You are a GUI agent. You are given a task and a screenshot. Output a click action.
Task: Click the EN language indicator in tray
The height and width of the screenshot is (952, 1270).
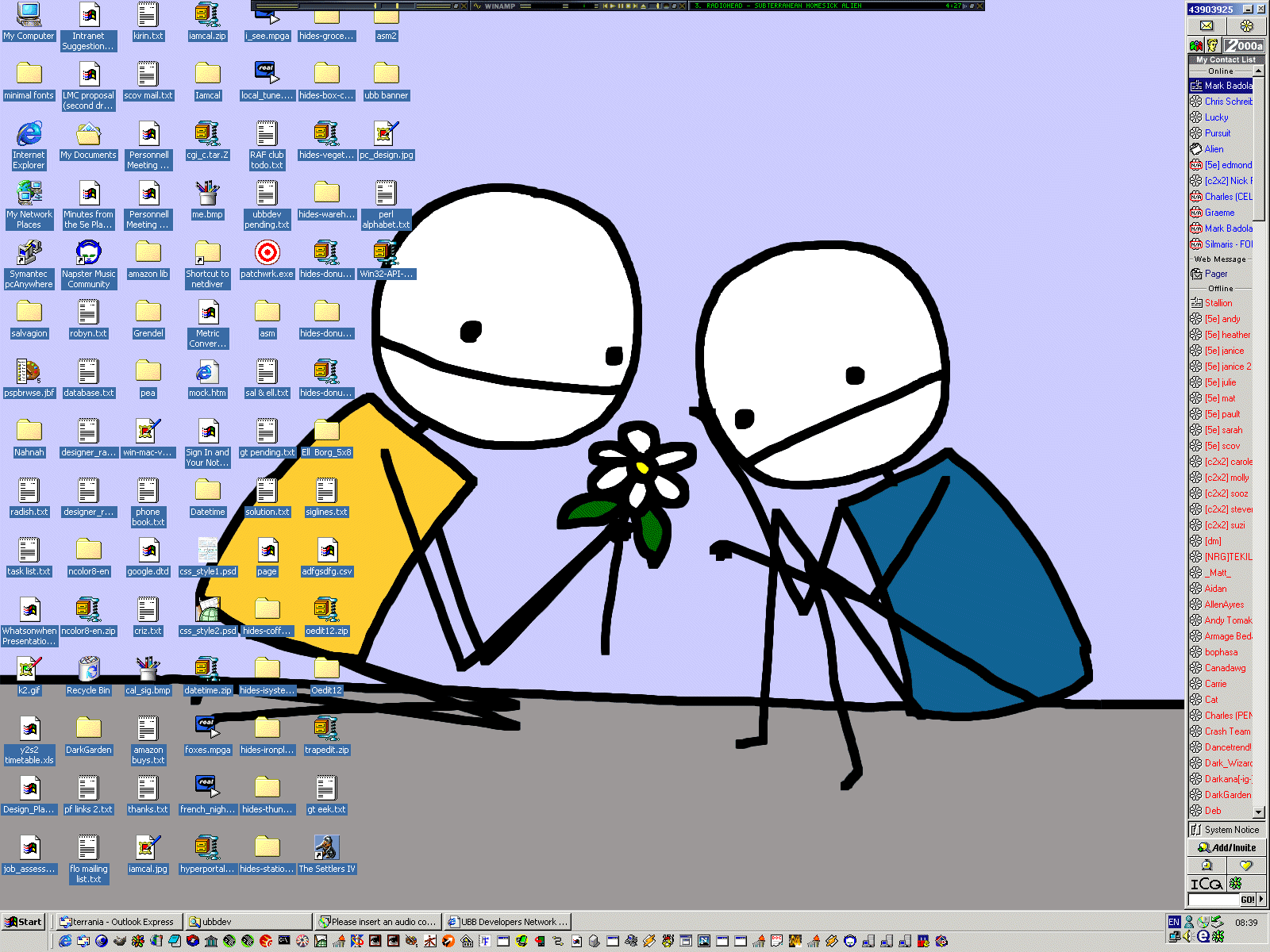(1174, 922)
